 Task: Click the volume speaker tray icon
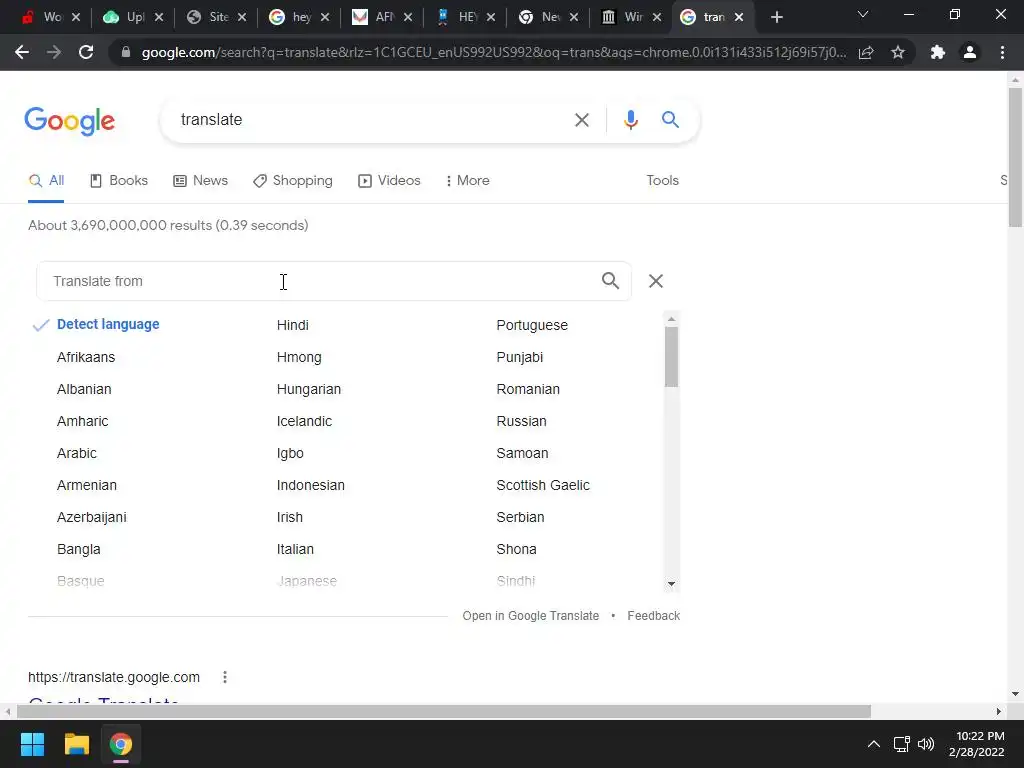point(926,744)
